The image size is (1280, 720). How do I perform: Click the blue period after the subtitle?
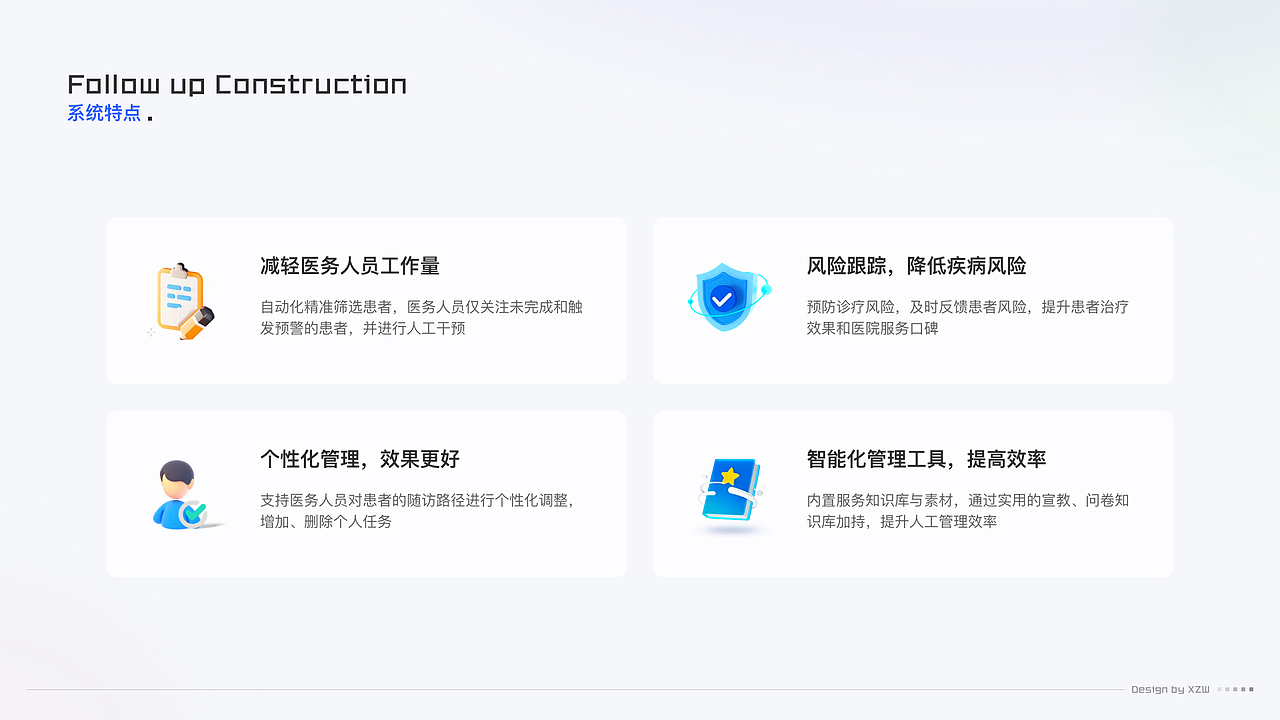[150, 116]
